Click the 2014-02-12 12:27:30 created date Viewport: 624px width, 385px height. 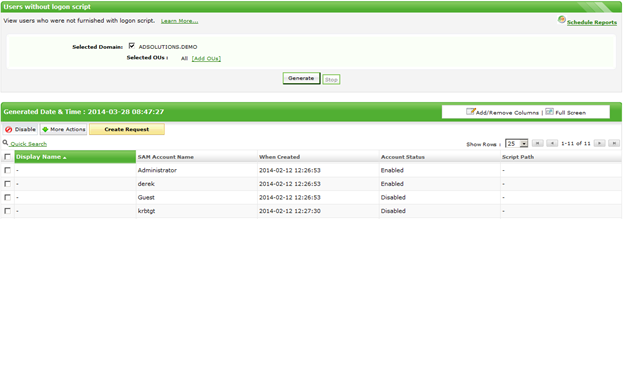290,211
